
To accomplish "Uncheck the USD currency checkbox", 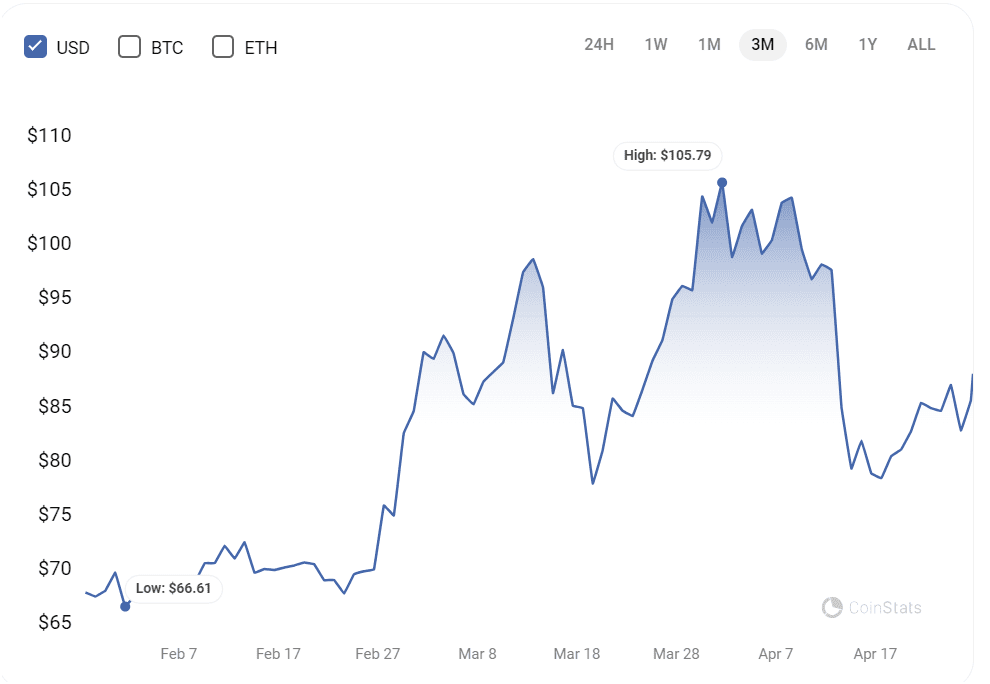I will tap(36, 46).
